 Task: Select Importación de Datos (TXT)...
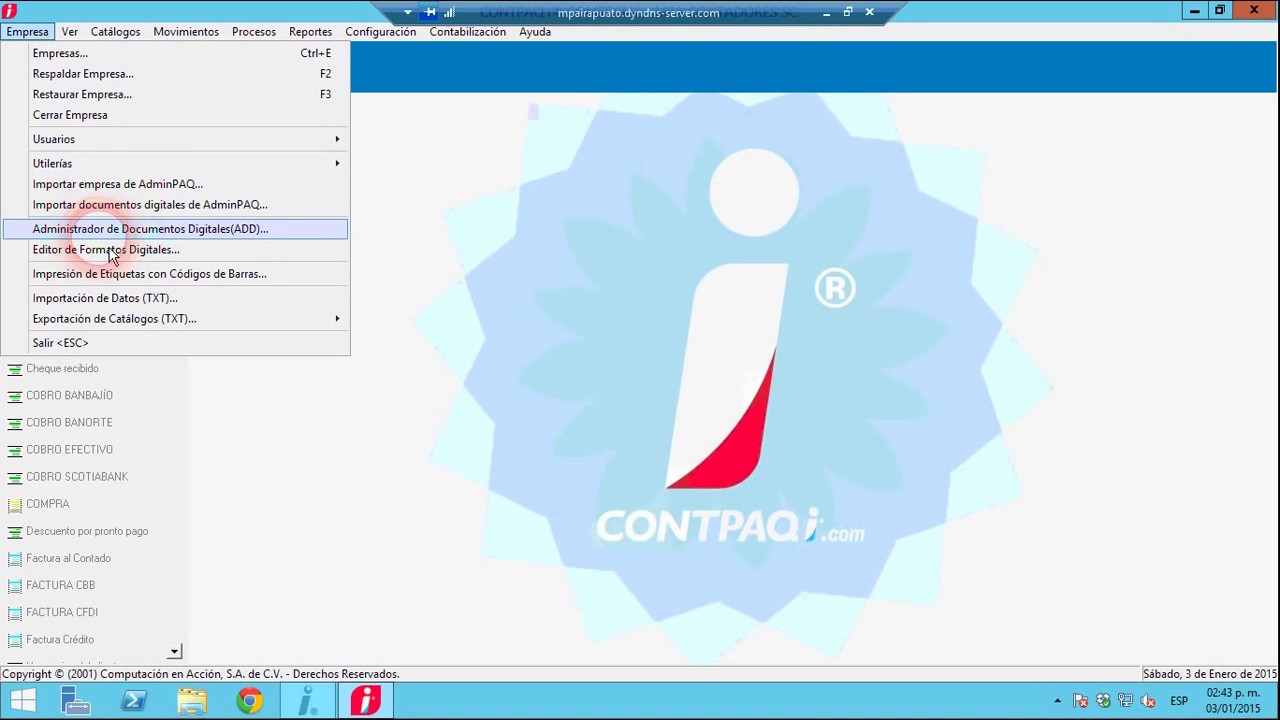click(x=175, y=298)
